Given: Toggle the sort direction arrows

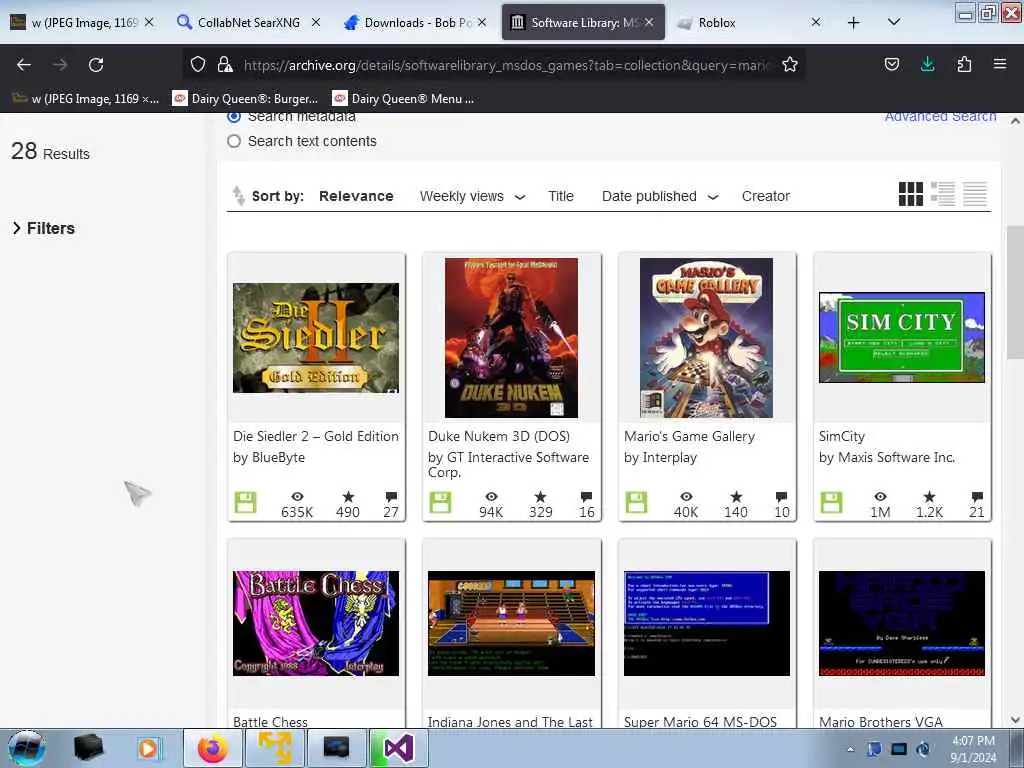Looking at the screenshot, I should (x=238, y=195).
